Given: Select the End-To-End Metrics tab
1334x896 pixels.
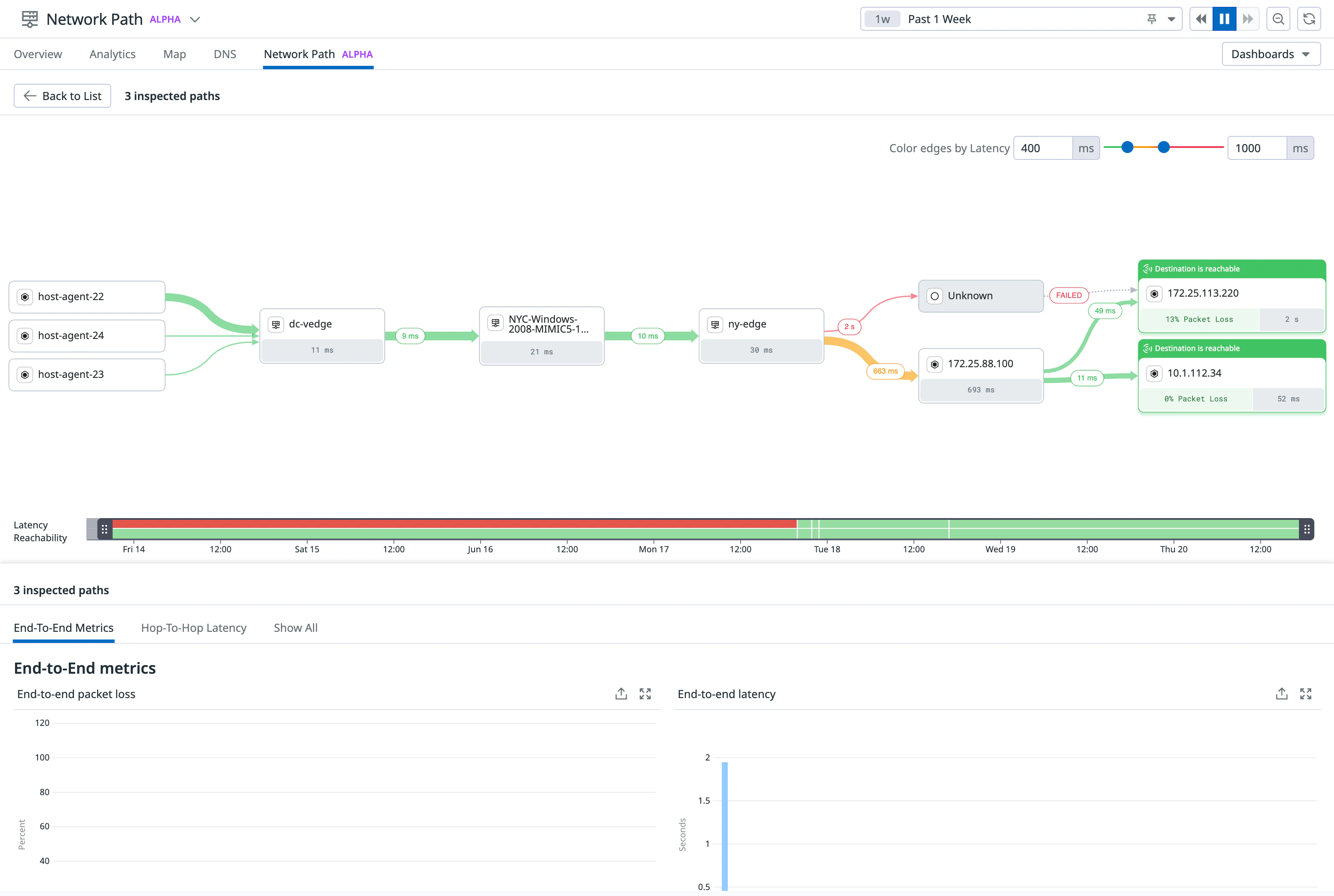Looking at the screenshot, I should click(63, 628).
